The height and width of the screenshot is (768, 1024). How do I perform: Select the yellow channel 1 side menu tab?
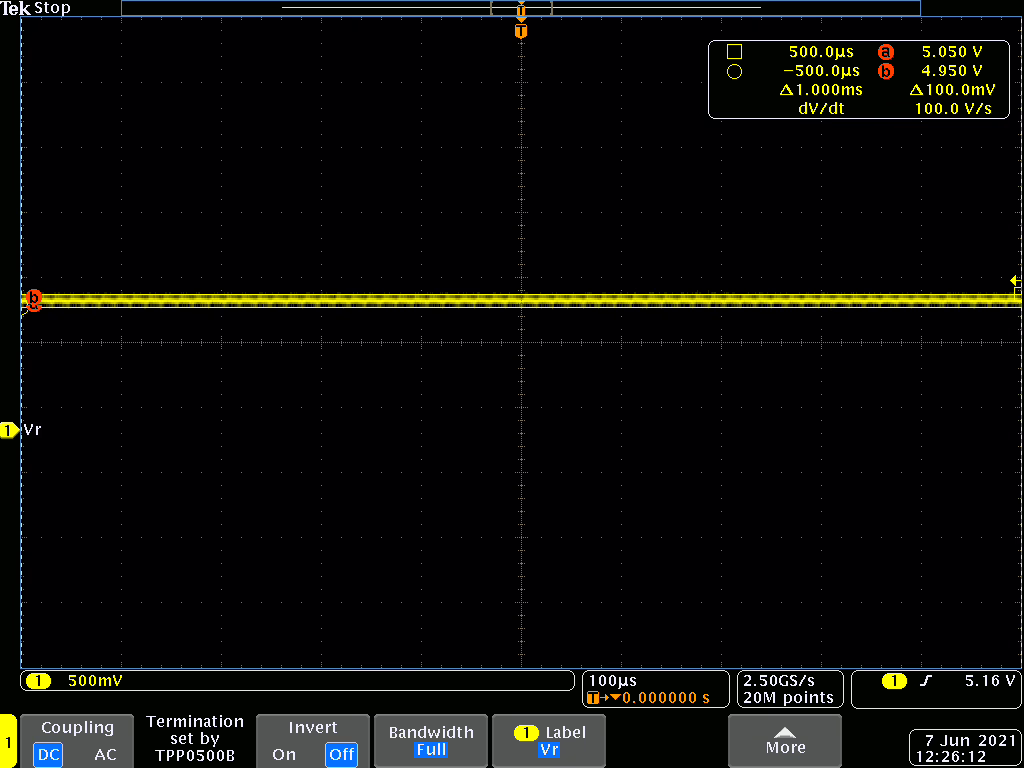click(8, 742)
